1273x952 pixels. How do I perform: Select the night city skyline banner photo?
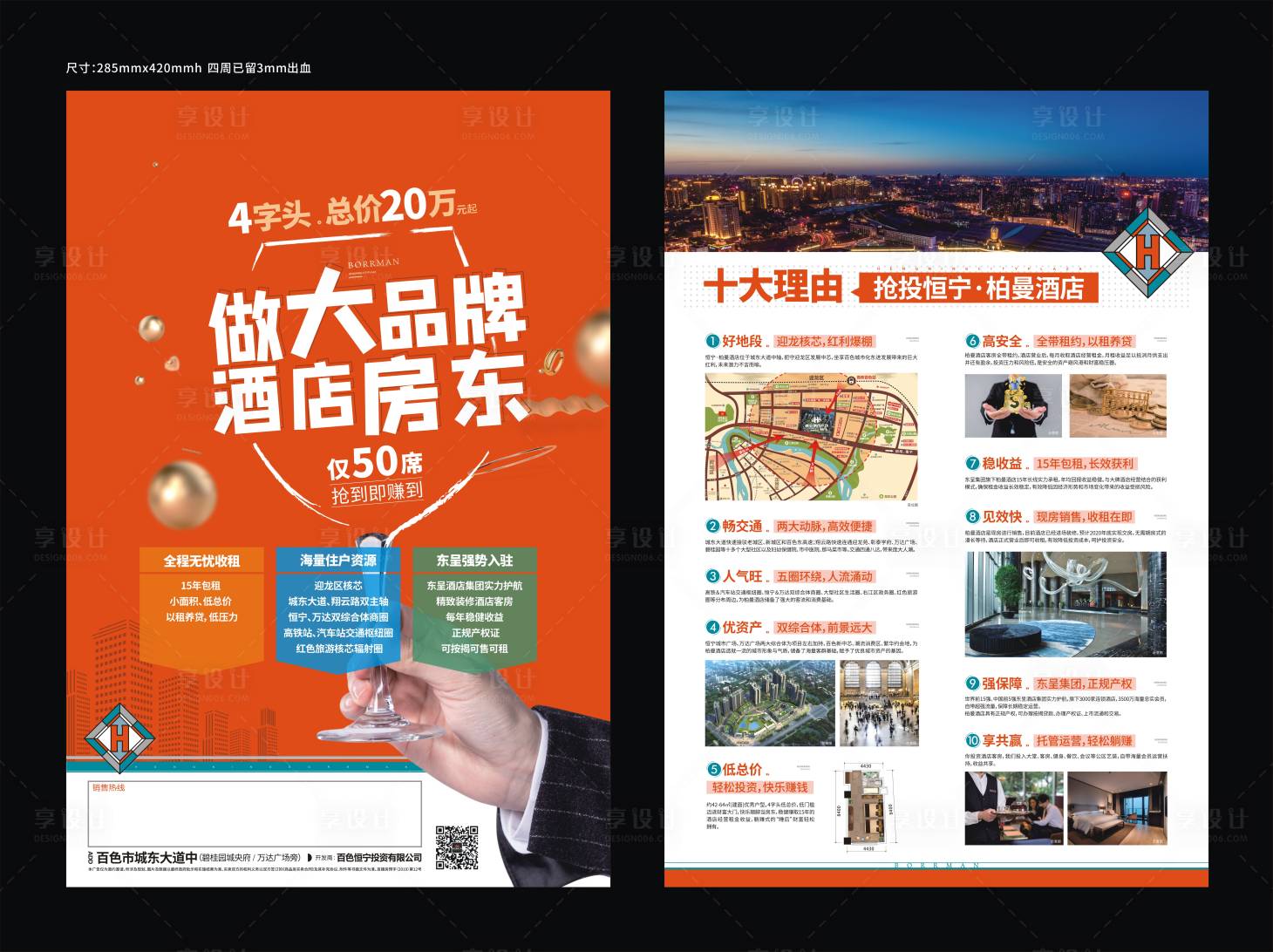(x=936, y=170)
